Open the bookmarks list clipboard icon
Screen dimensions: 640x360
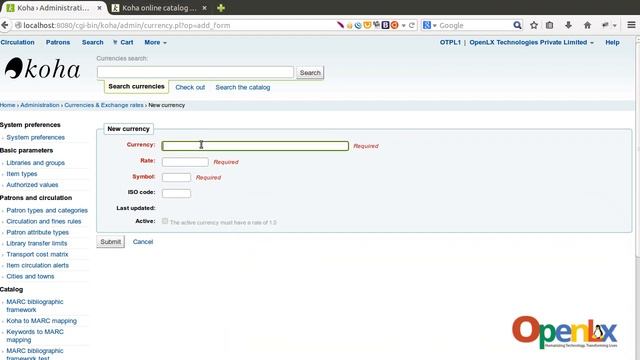coord(550,25)
